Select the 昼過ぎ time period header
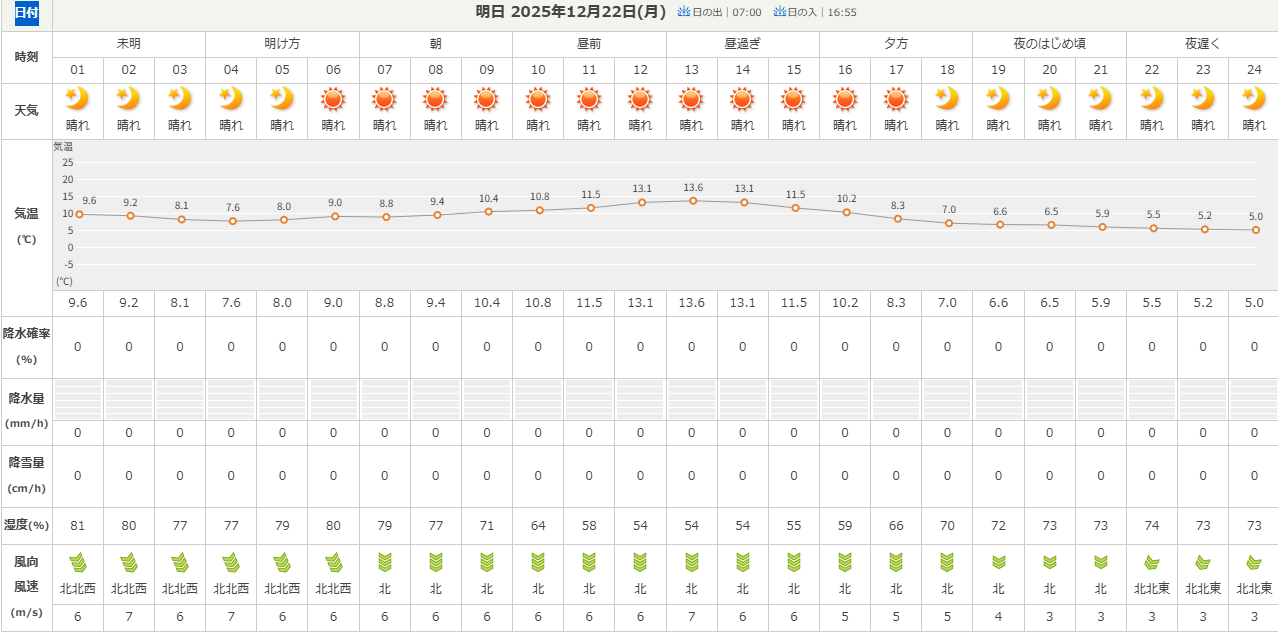Image resolution: width=1278 pixels, height=633 pixels. (x=742, y=44)
